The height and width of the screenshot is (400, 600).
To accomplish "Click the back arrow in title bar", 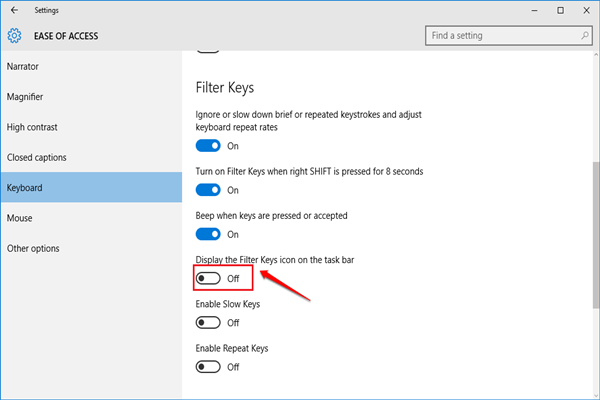I will pyautogui.click(x=14, y=11).
